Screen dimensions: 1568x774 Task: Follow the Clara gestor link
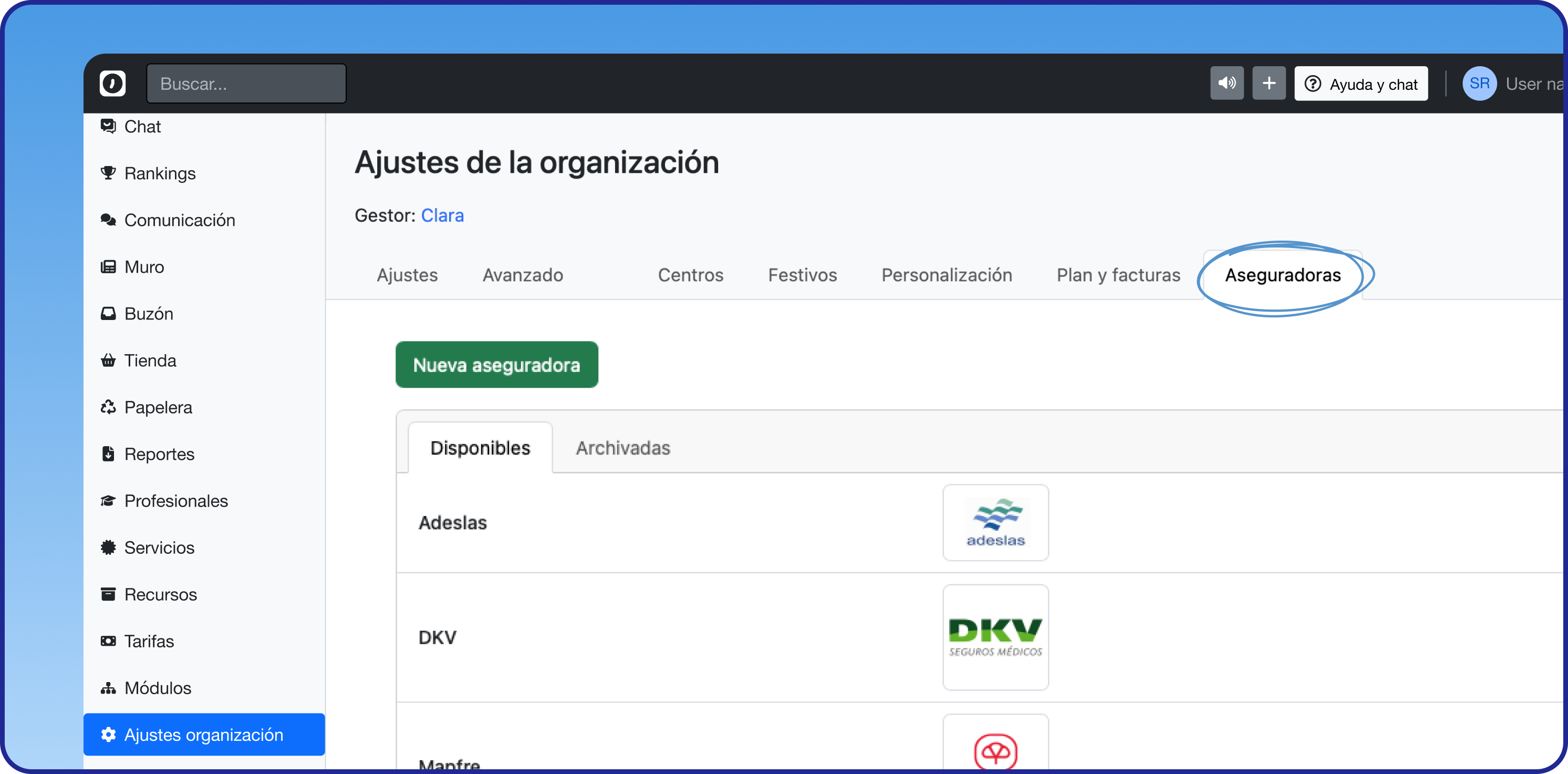[442, 215]
